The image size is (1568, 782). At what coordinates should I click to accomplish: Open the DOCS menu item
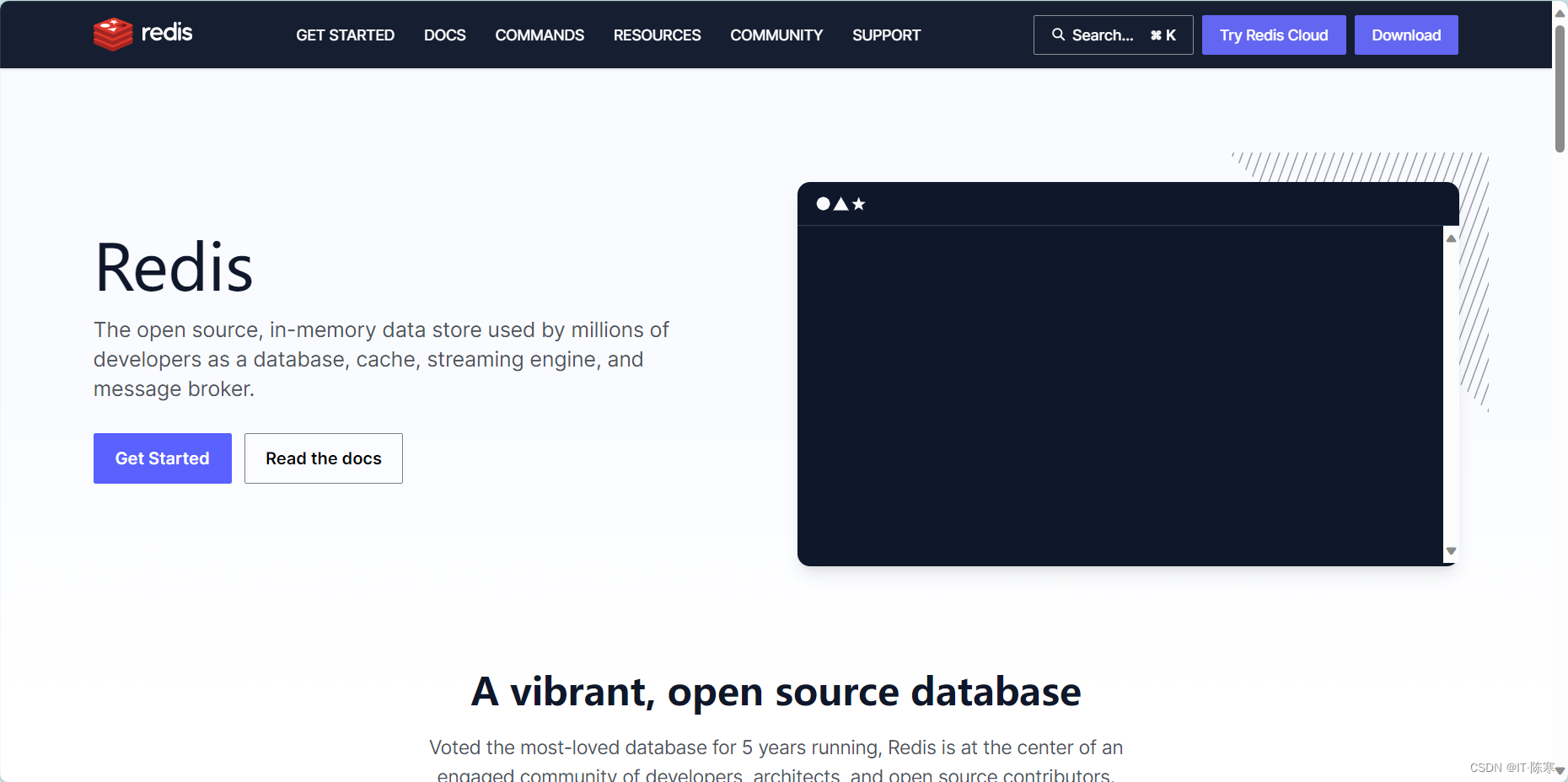(444, 35)
